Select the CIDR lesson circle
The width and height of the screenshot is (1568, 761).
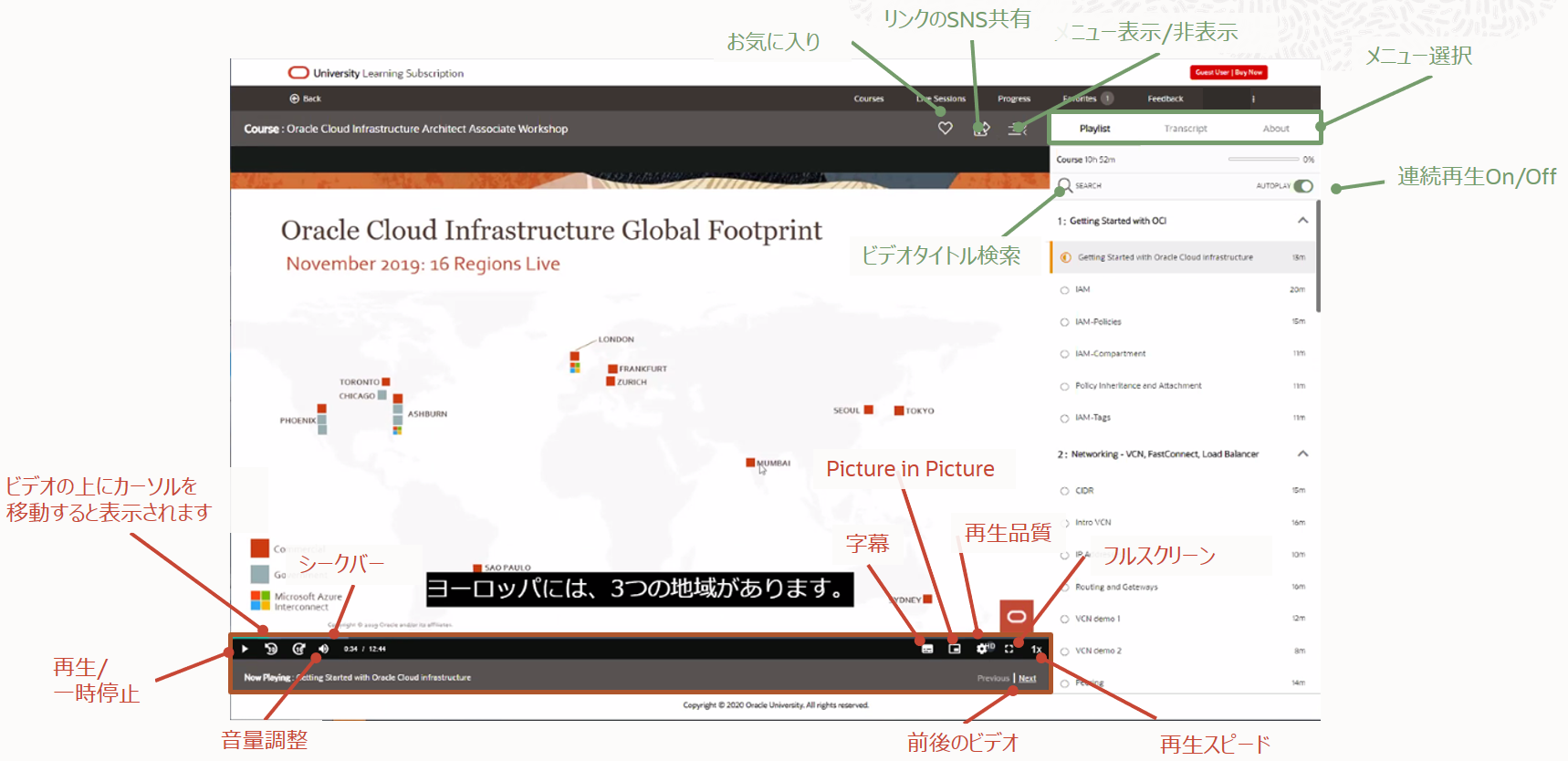point(1064,491)
